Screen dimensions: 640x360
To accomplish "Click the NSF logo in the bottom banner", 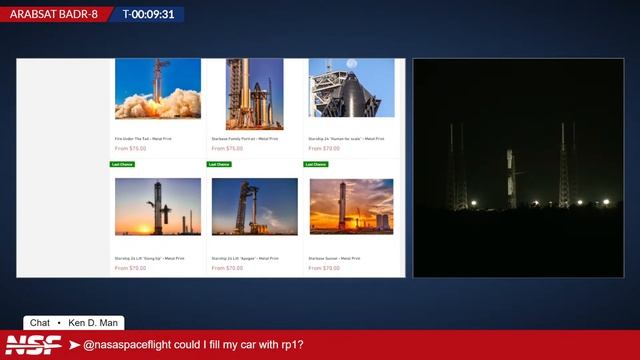I will pos(33,345).
